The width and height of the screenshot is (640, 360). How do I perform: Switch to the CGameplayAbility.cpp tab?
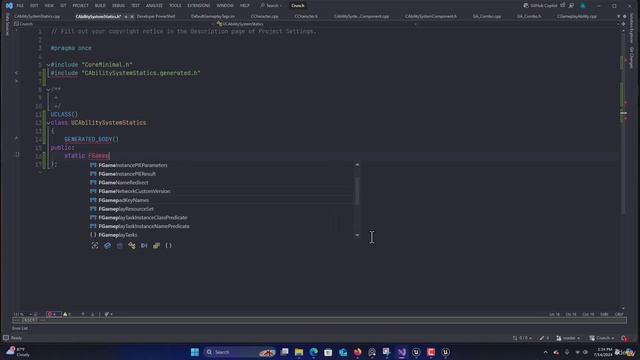tap(577, 16)
